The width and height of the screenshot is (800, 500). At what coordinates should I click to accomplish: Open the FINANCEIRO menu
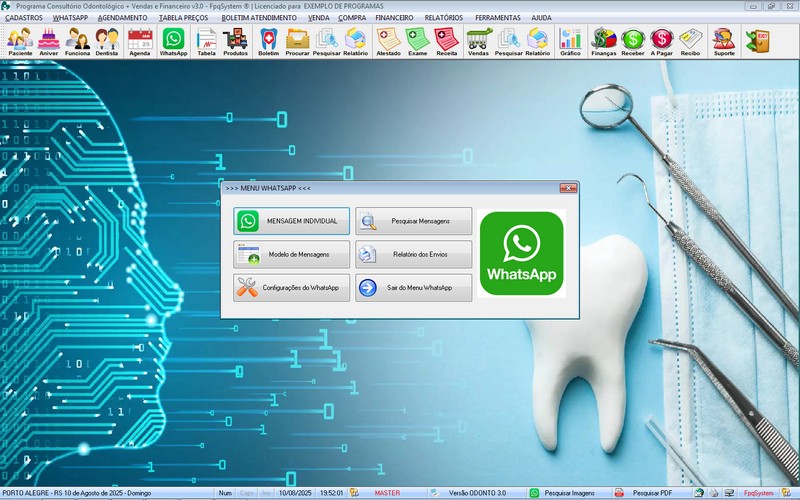pos(394,18)
